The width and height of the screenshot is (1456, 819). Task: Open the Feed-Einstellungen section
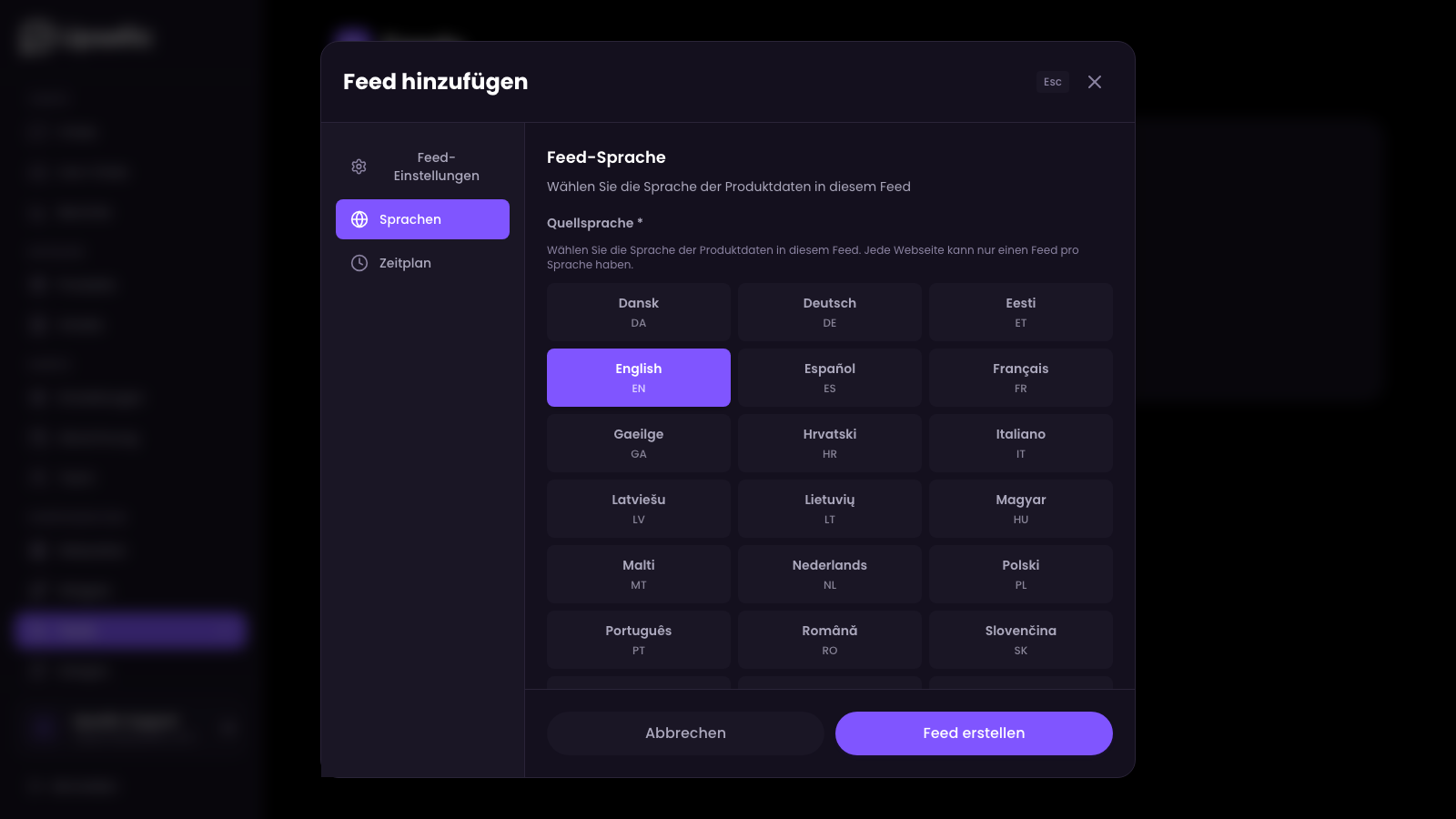423,167
